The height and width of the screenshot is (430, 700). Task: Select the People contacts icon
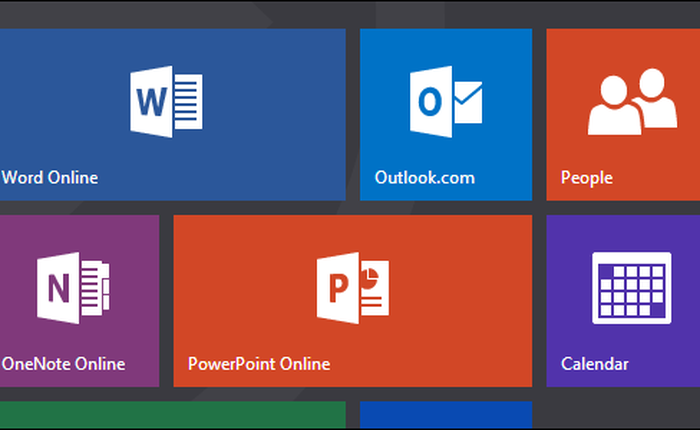click(632, 101)
